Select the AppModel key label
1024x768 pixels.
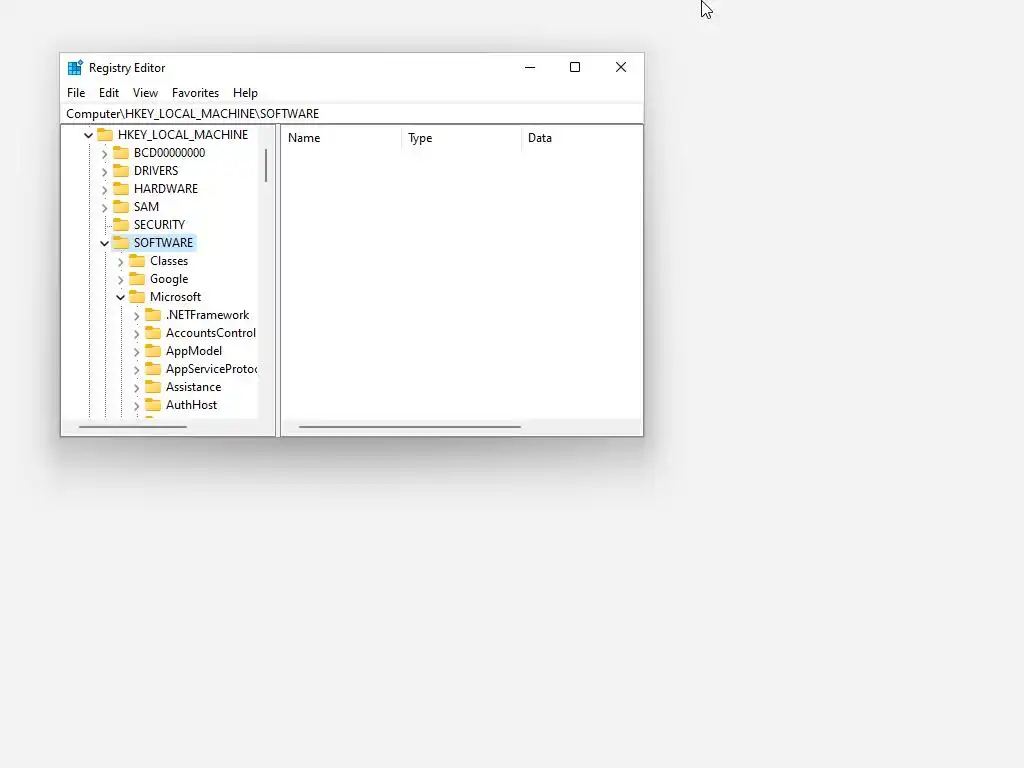[x=194, y=351]
